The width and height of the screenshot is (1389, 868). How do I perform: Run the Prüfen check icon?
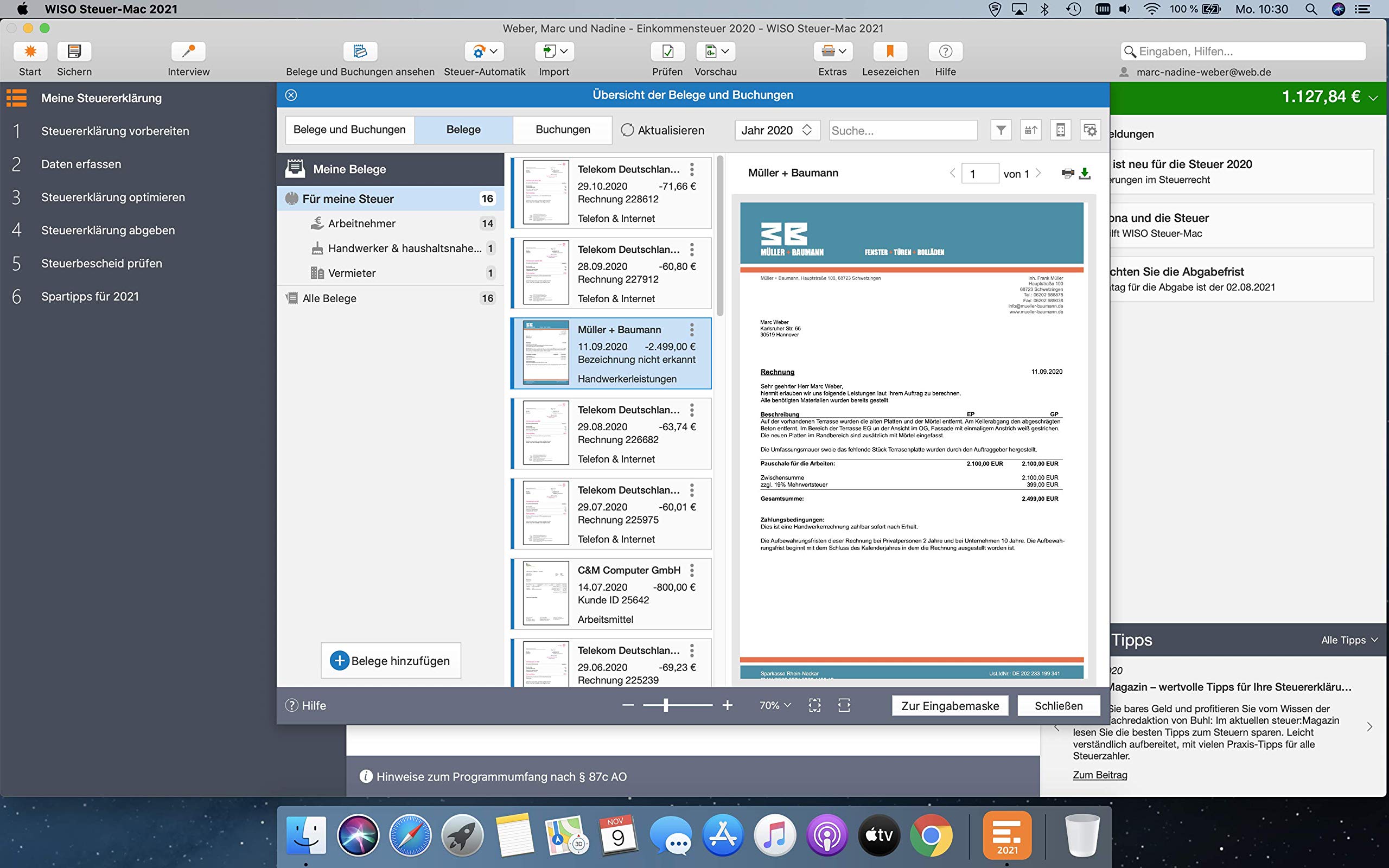pos(667,51)
